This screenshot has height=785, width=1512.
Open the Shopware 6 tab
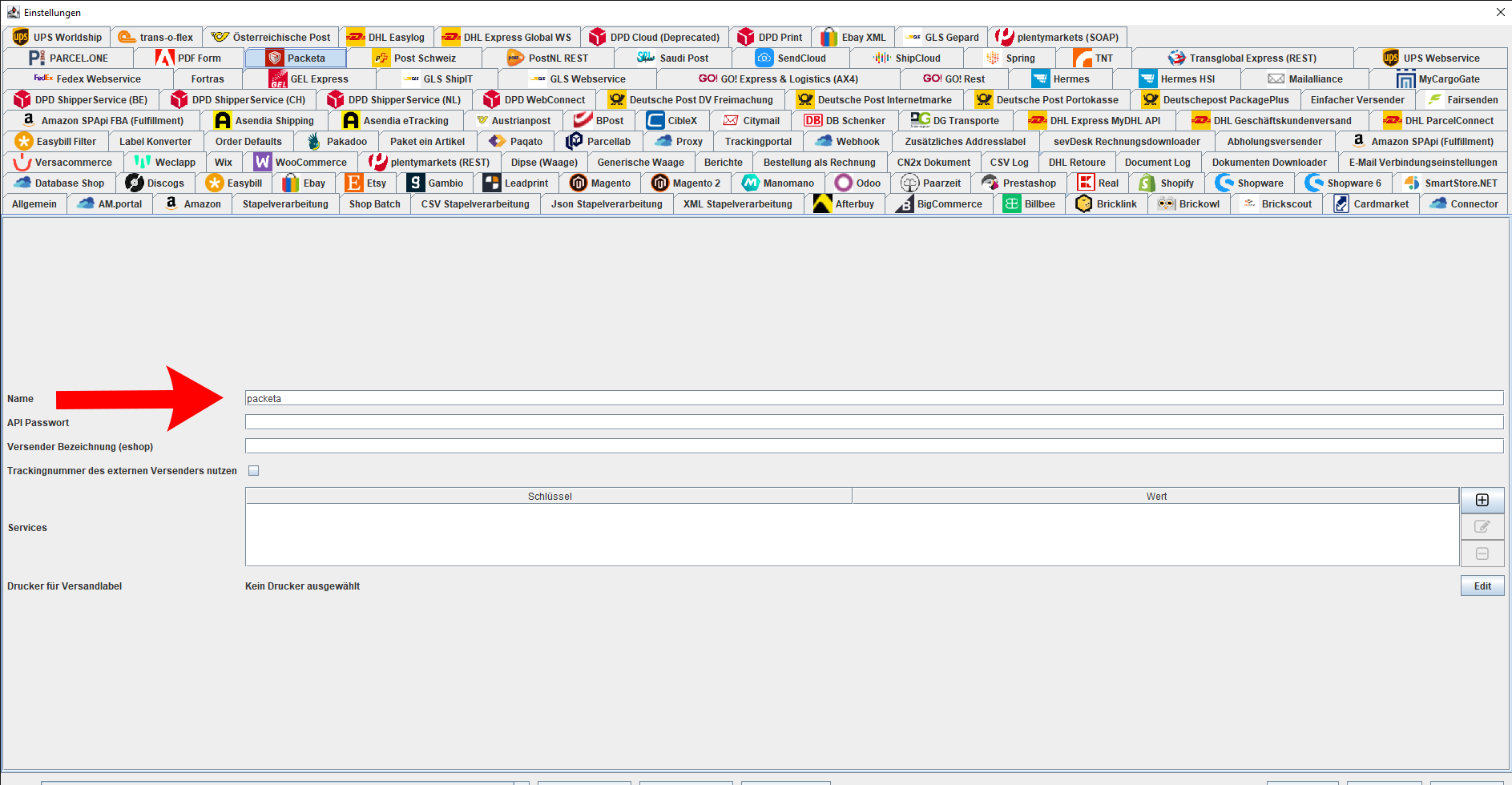click(1344, 183)
